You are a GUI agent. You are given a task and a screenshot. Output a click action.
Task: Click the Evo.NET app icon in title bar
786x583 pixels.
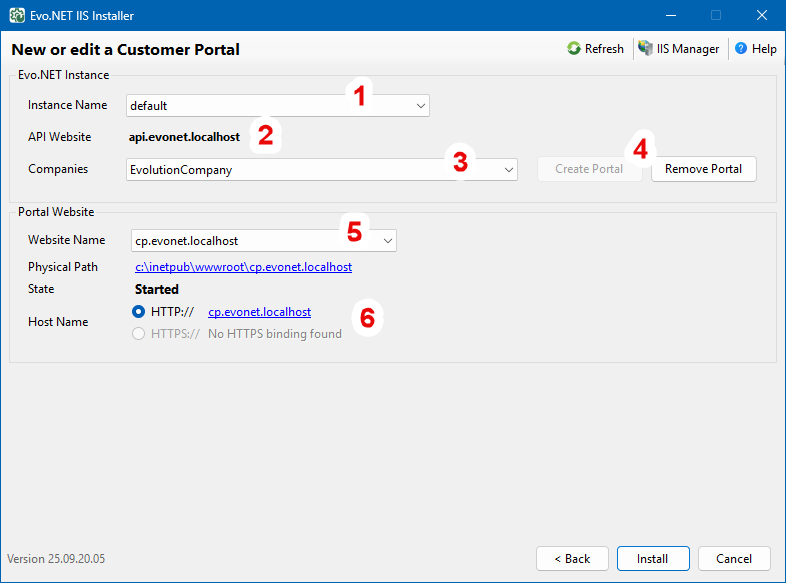(17, 16)
